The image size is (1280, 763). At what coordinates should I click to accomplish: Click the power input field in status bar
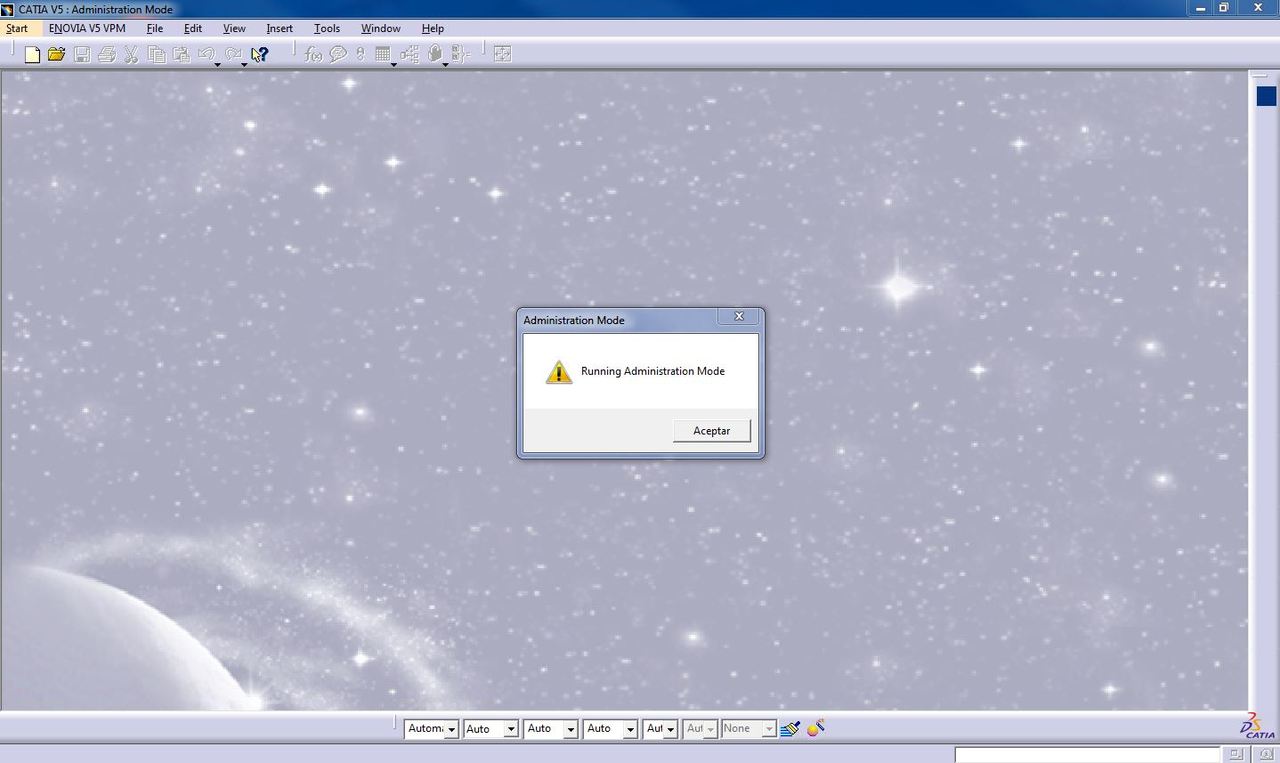(1087, 755)
